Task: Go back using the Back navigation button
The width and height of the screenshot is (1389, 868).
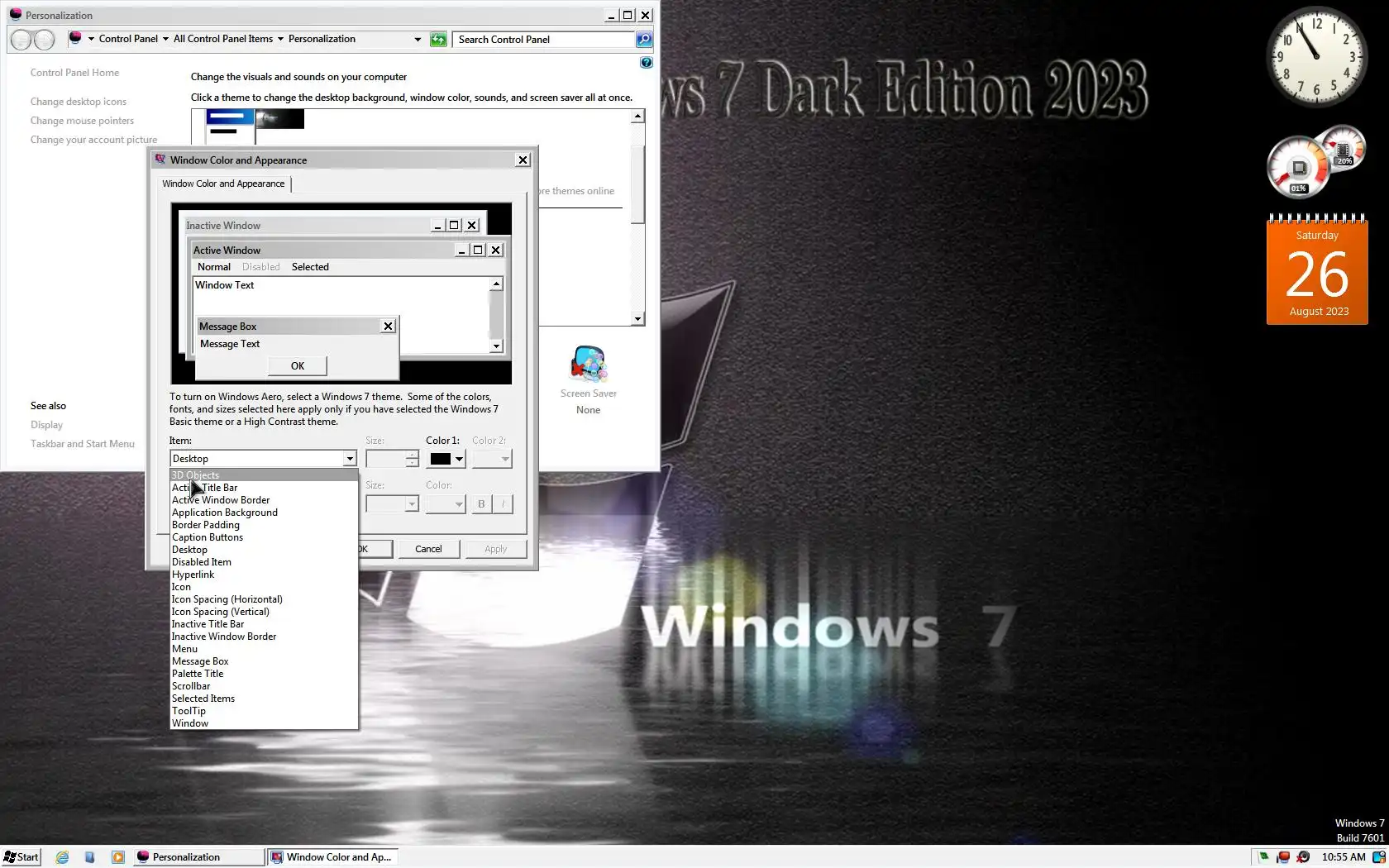Action: pos(22,40)
